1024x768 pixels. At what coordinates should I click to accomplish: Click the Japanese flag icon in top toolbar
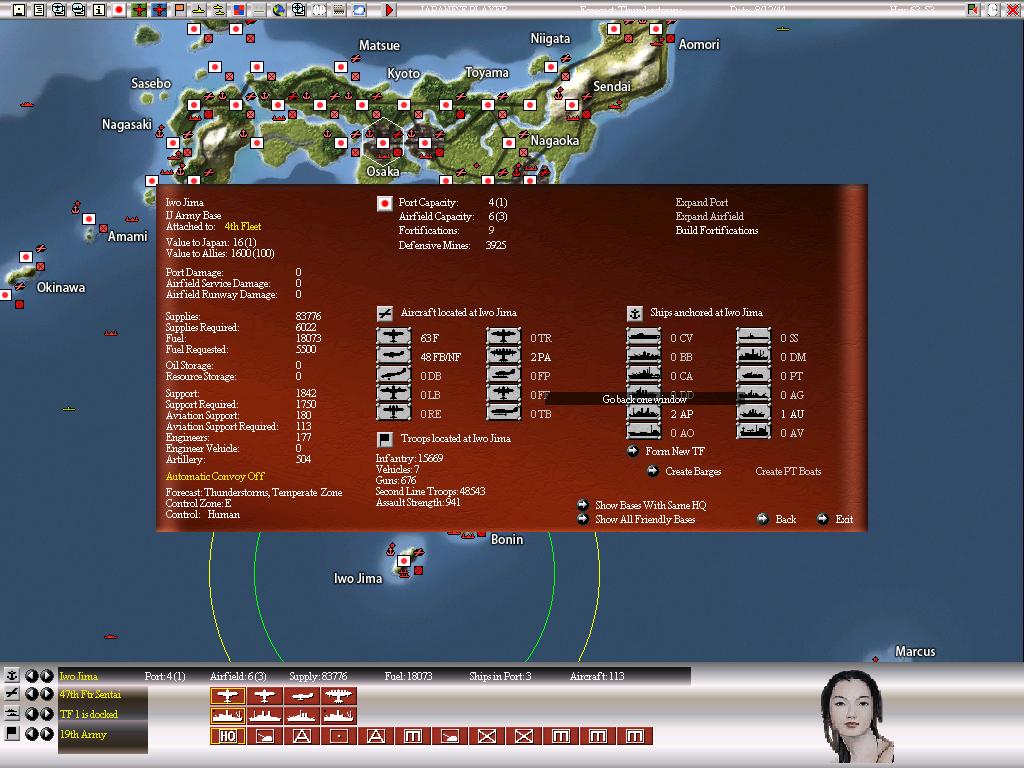point(119,10)
